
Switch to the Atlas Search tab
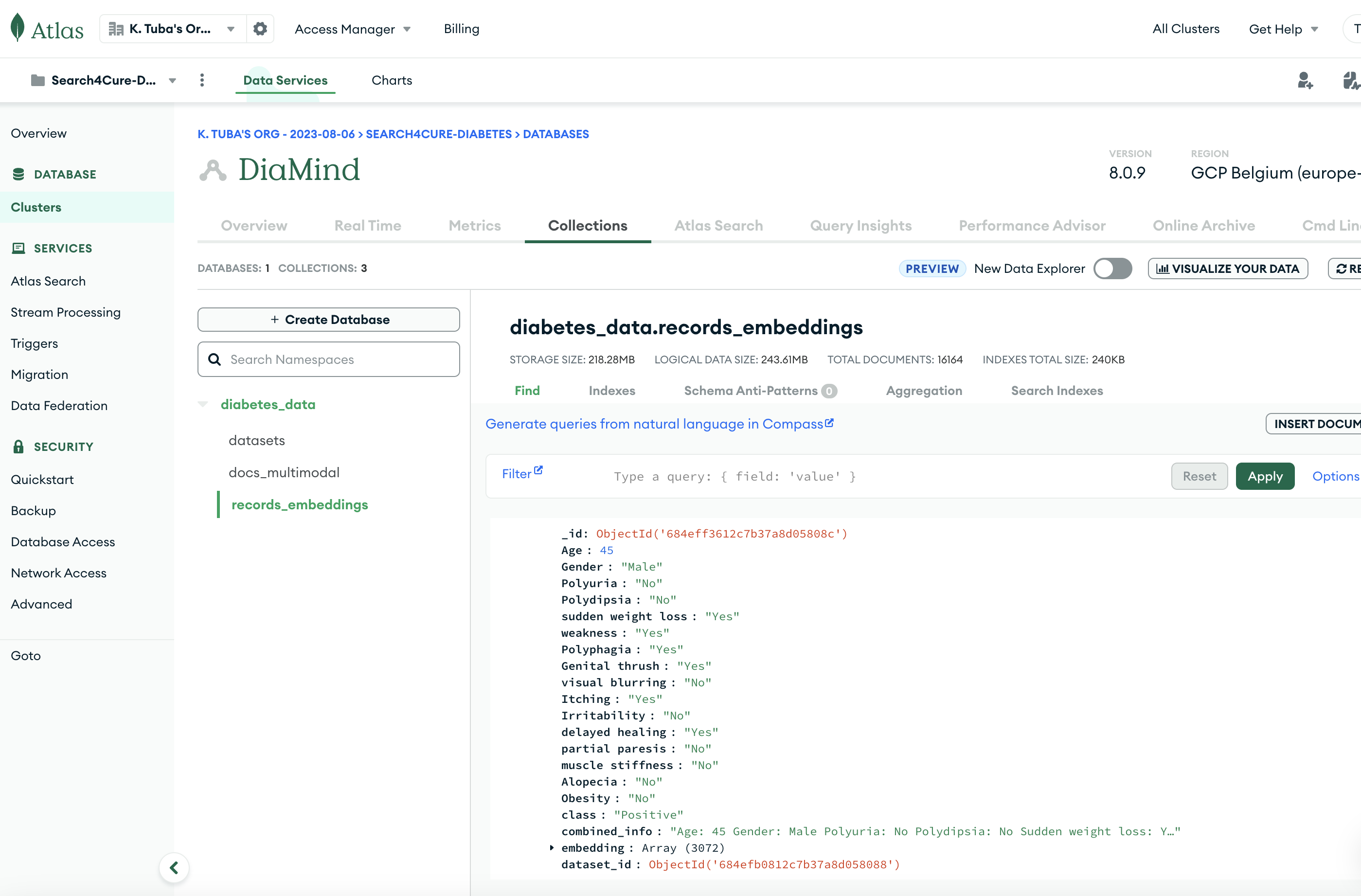pos(718,225)
